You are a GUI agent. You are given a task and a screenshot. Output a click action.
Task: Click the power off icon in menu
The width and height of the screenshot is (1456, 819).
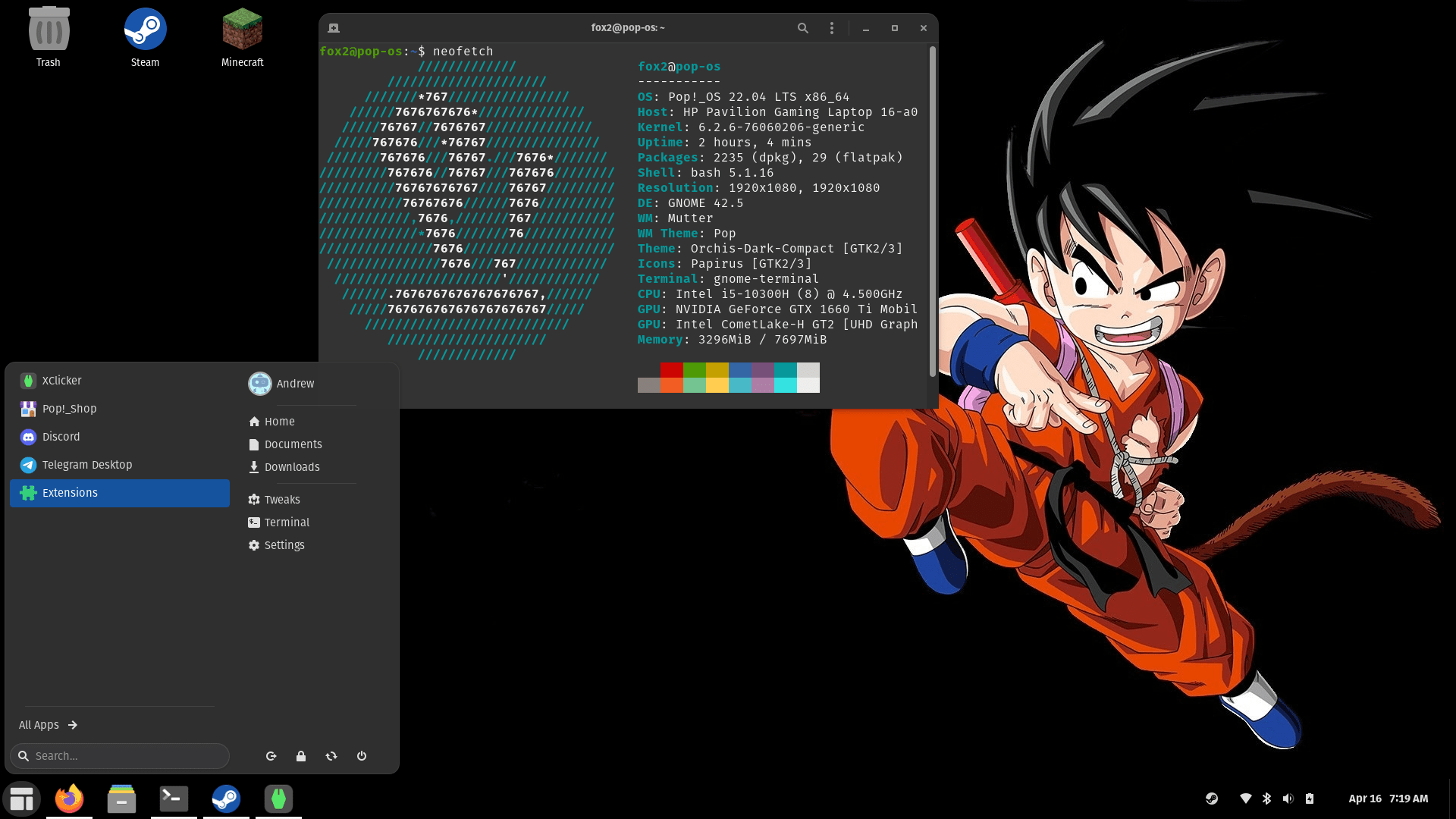click(362, 756)
